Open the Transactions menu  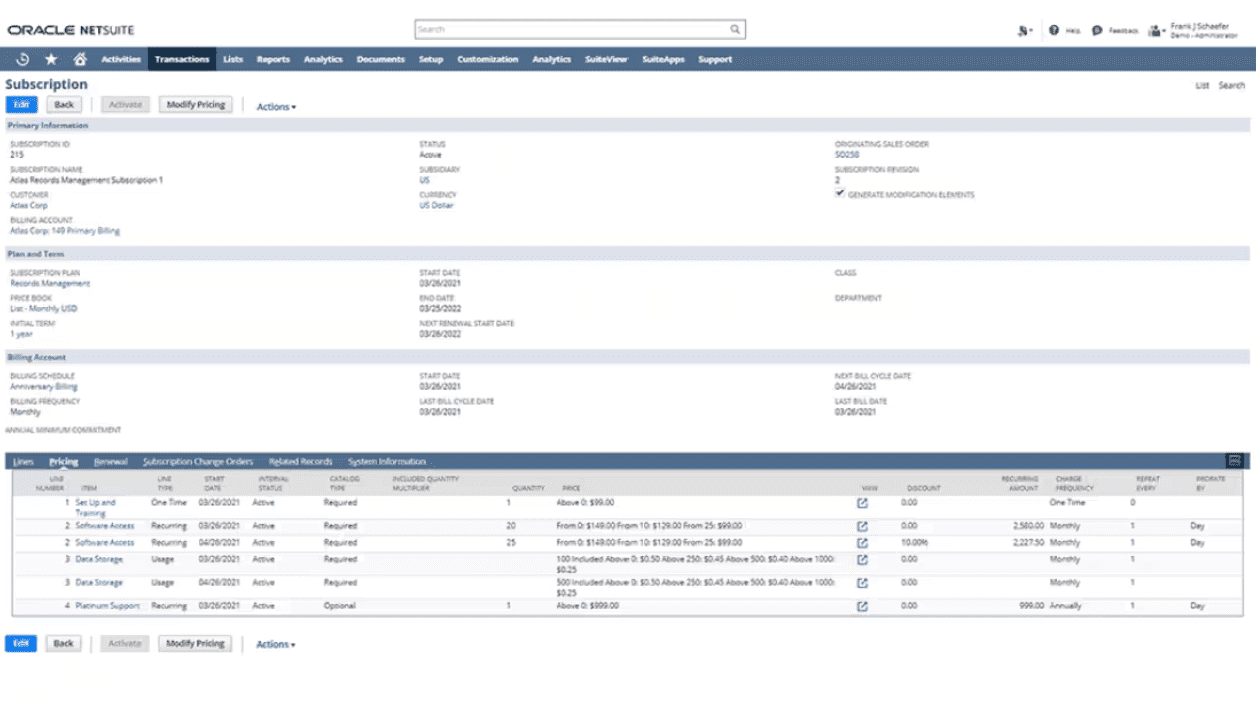(x=182, y=60)
